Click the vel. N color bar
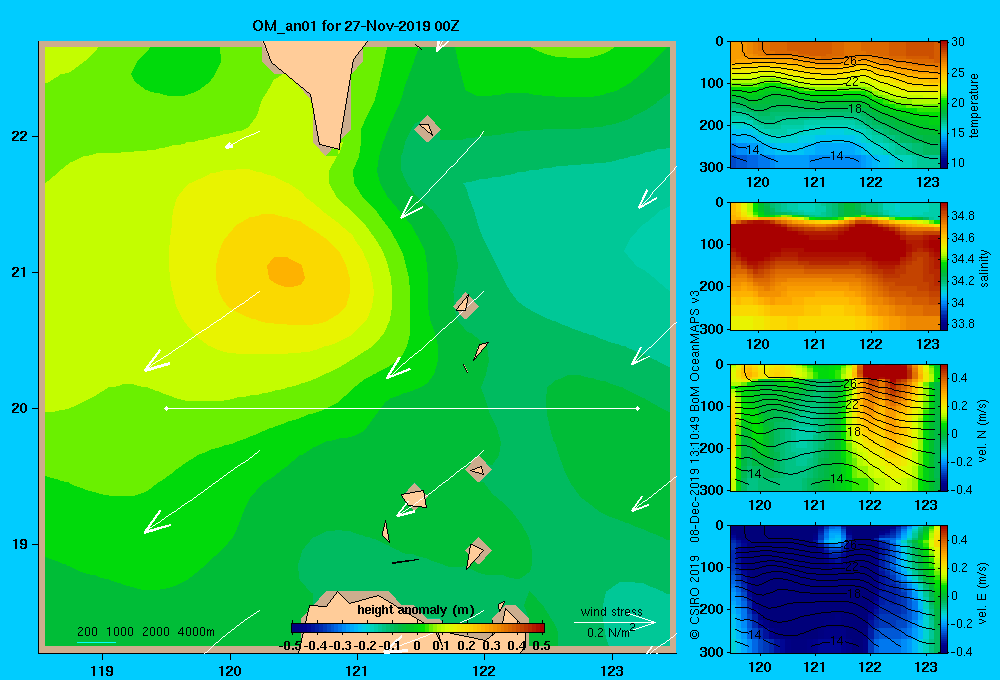1000x680 pixels. (x=944, y=427)
